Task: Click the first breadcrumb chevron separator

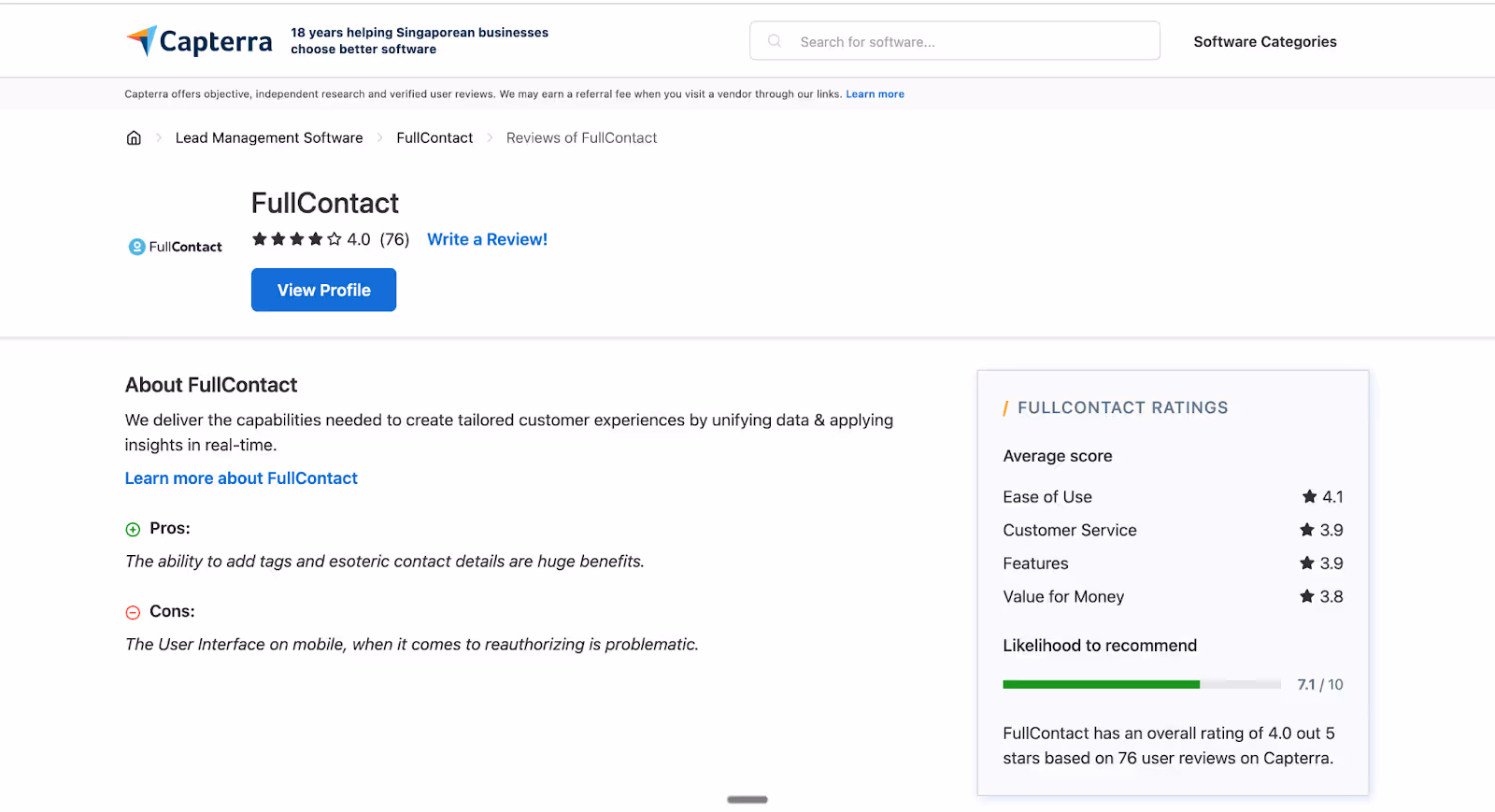Action: [x=159, y=137]
